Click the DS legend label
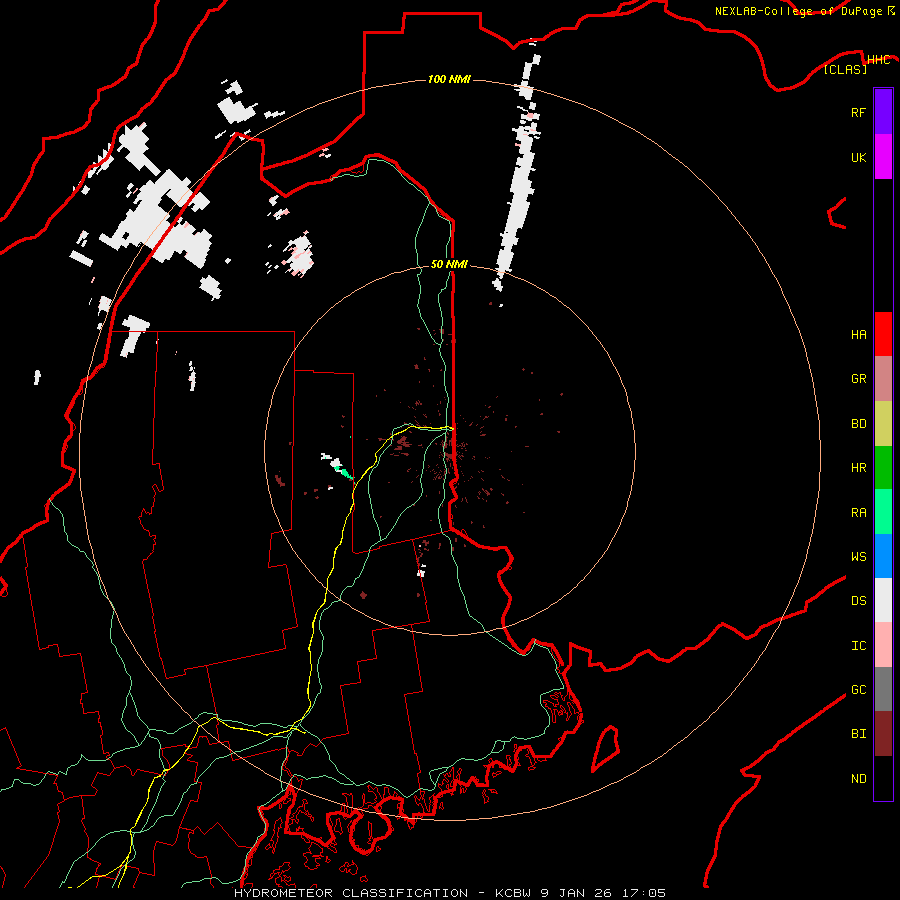Screen dimensions: 900x900 click(858, 601)
